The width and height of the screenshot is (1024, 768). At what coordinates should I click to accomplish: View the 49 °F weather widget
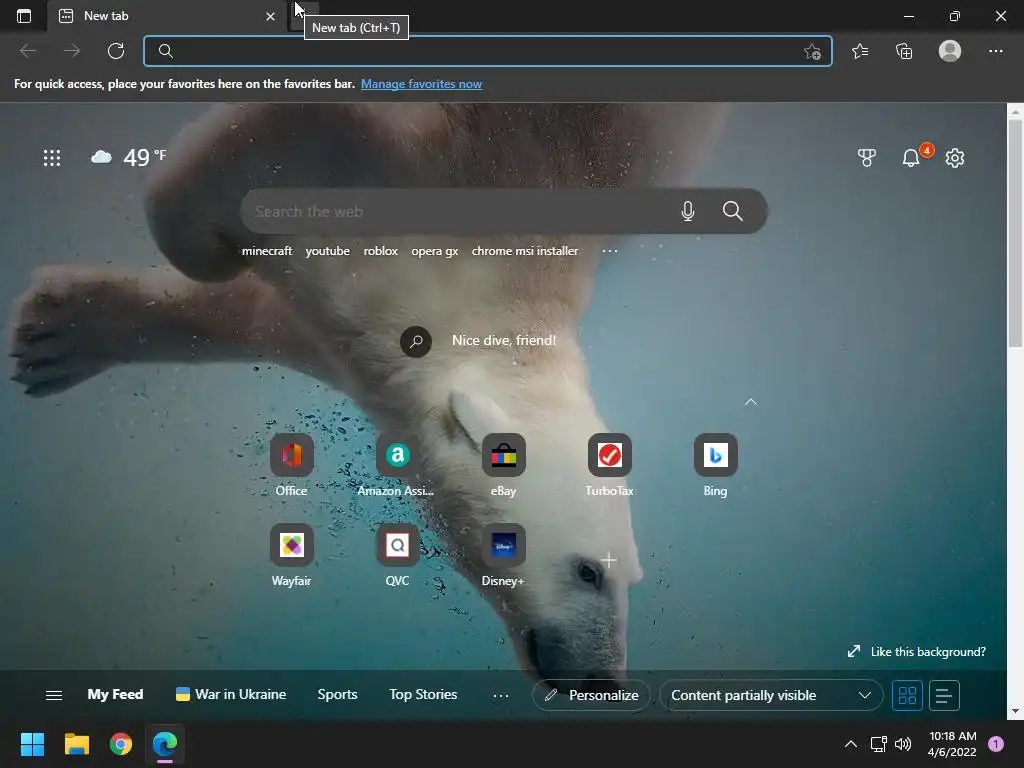[x=129, y=157]
